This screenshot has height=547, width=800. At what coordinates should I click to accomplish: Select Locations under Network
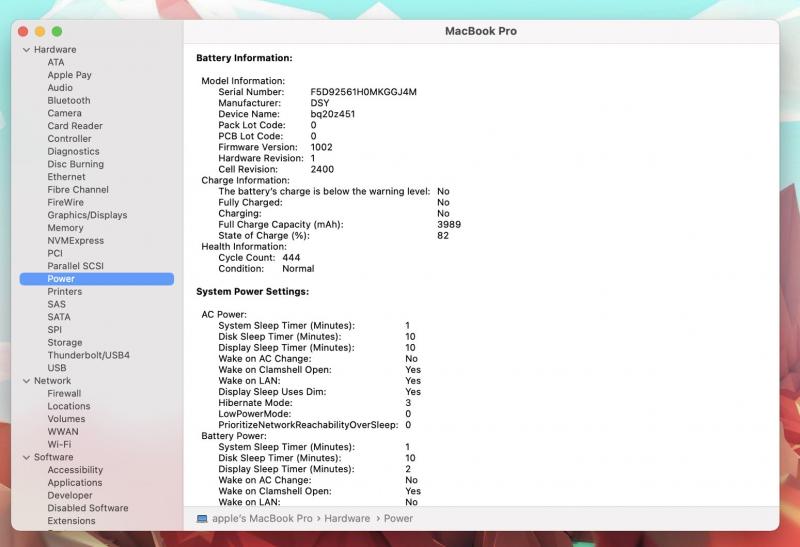click(x=68, y=407)
